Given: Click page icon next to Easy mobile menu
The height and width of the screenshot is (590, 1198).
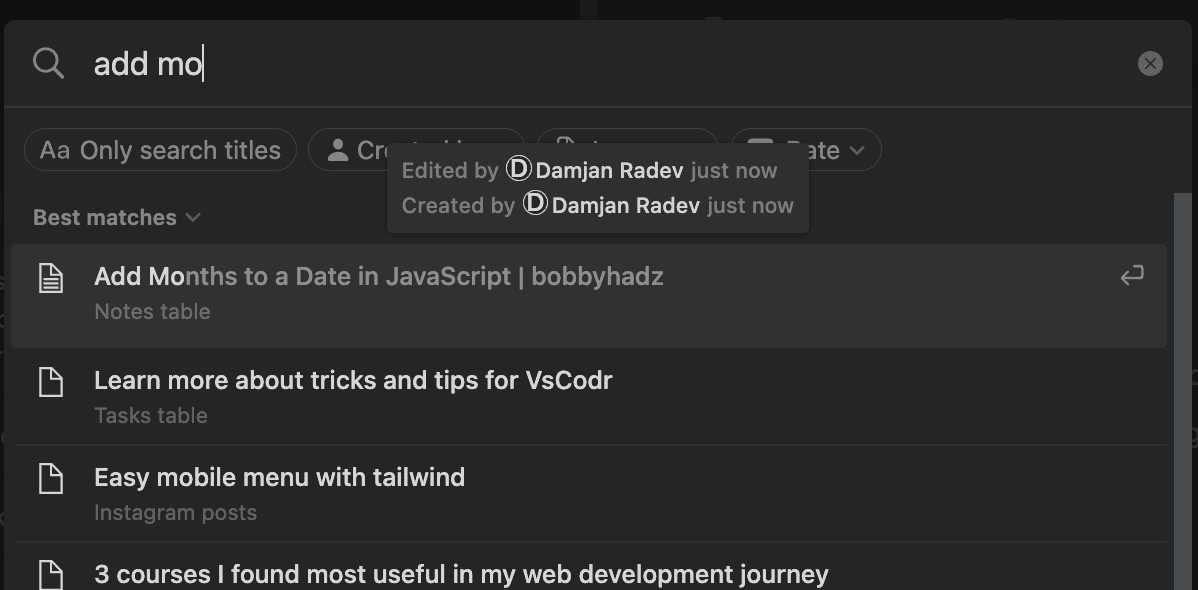Looking at the screenshot, I should 51,478.
